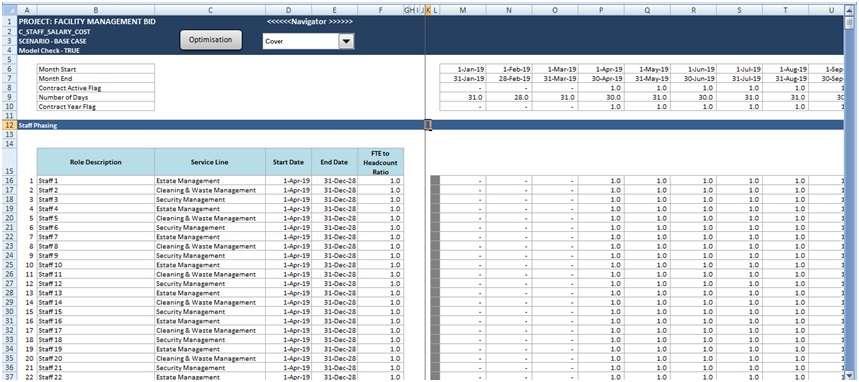The image size is (859, 382).
Task: Click Service Line cell for Staff 5
Action: (x=210, y=218)
